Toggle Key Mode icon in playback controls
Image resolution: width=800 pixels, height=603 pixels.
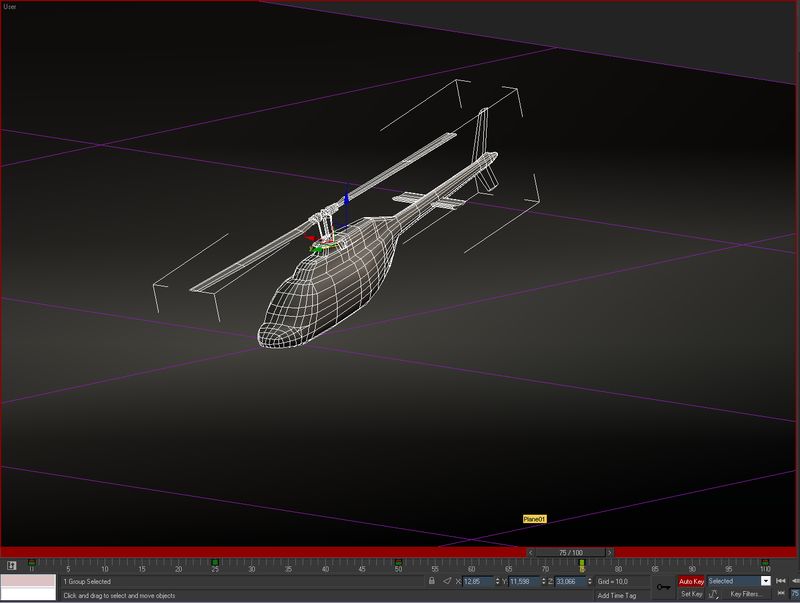pyautogui.click(x=781, y=593)
